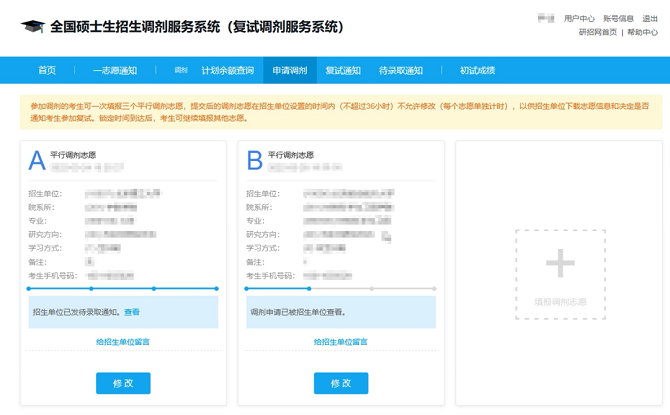Open 账号信息 link
The height and width of the screenshot is (415, 670).
[618, 18]
